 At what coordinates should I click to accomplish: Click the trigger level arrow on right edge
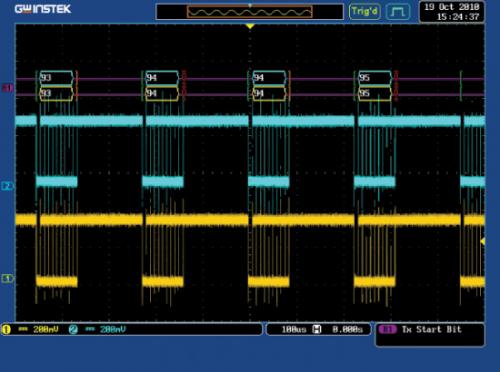tap(483, 241)
